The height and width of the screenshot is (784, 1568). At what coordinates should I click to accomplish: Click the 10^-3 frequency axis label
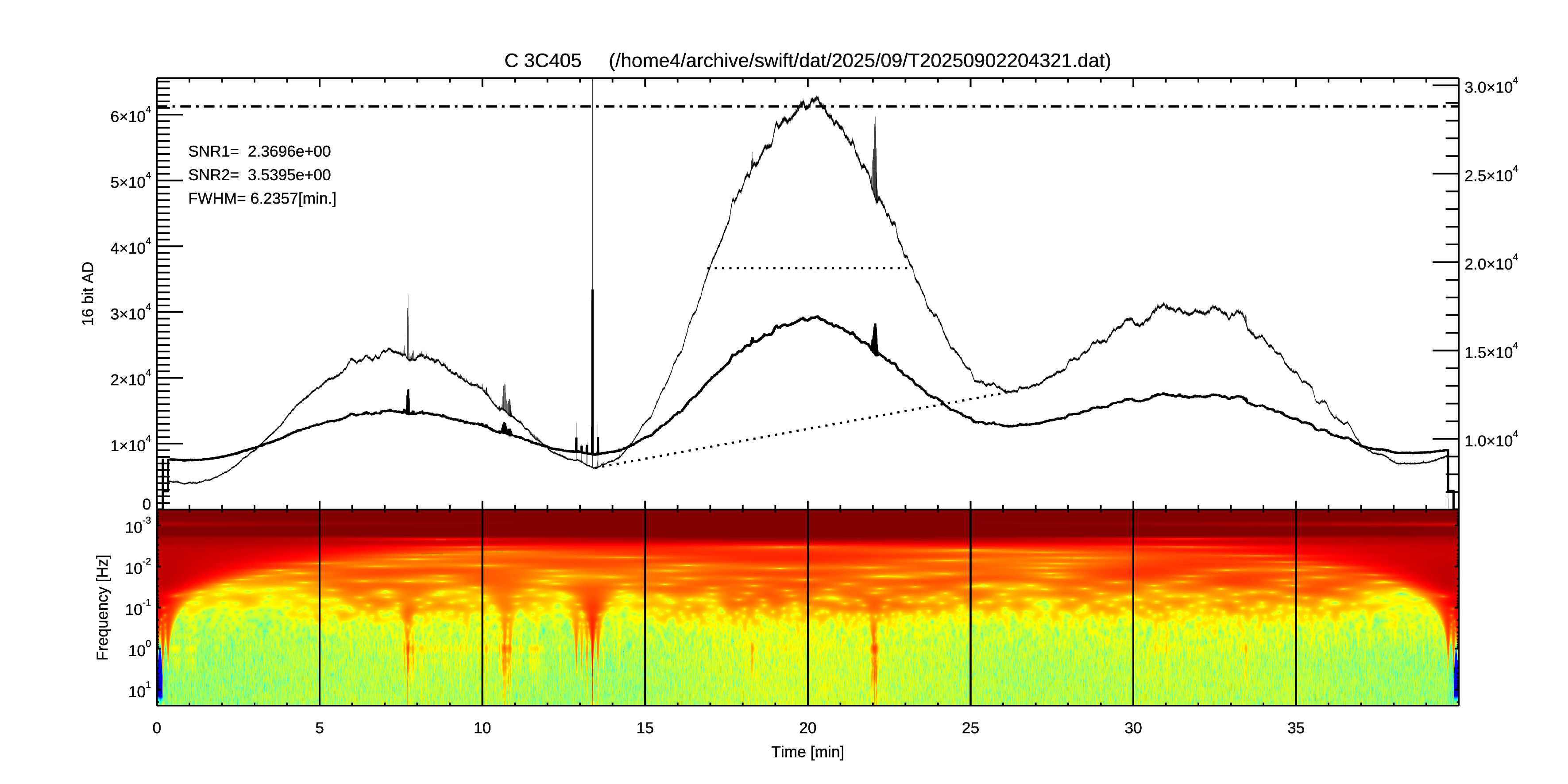pyautogui.click(x=138, y=527)
